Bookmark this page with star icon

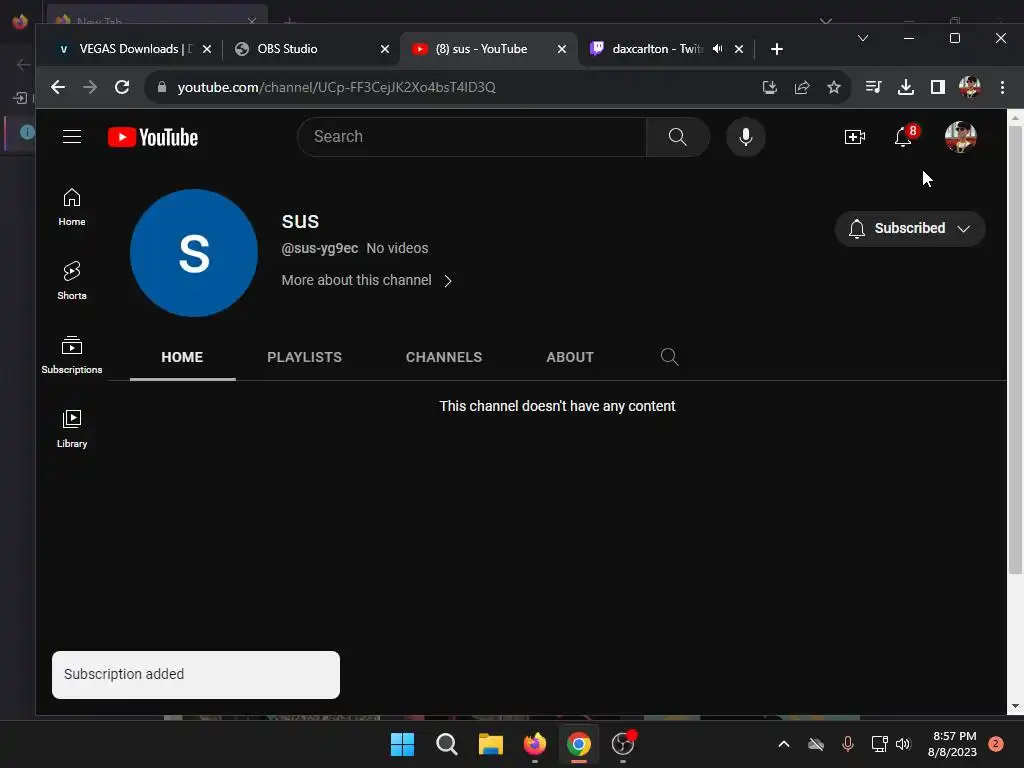click(x=833, y=87)
